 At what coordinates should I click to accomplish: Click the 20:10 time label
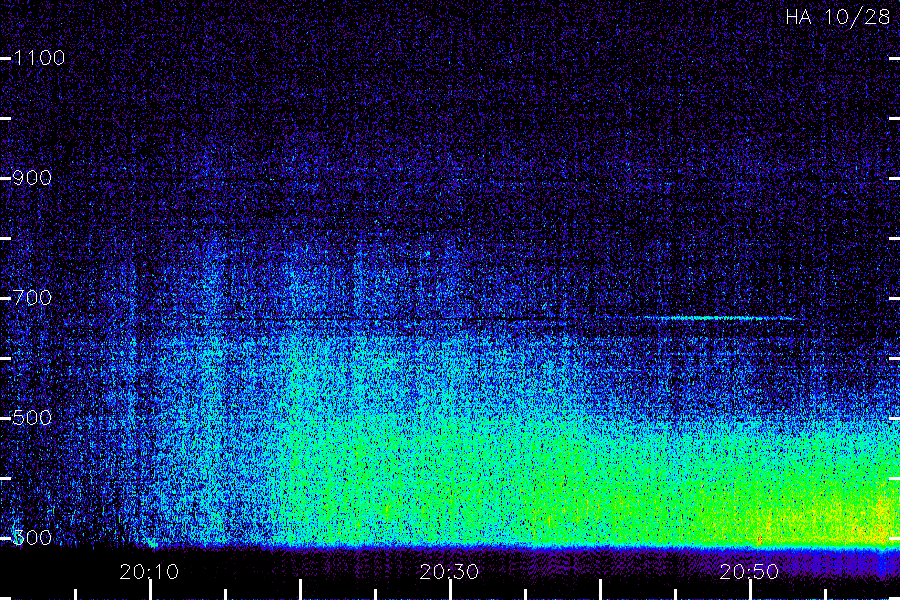[149, 572]
